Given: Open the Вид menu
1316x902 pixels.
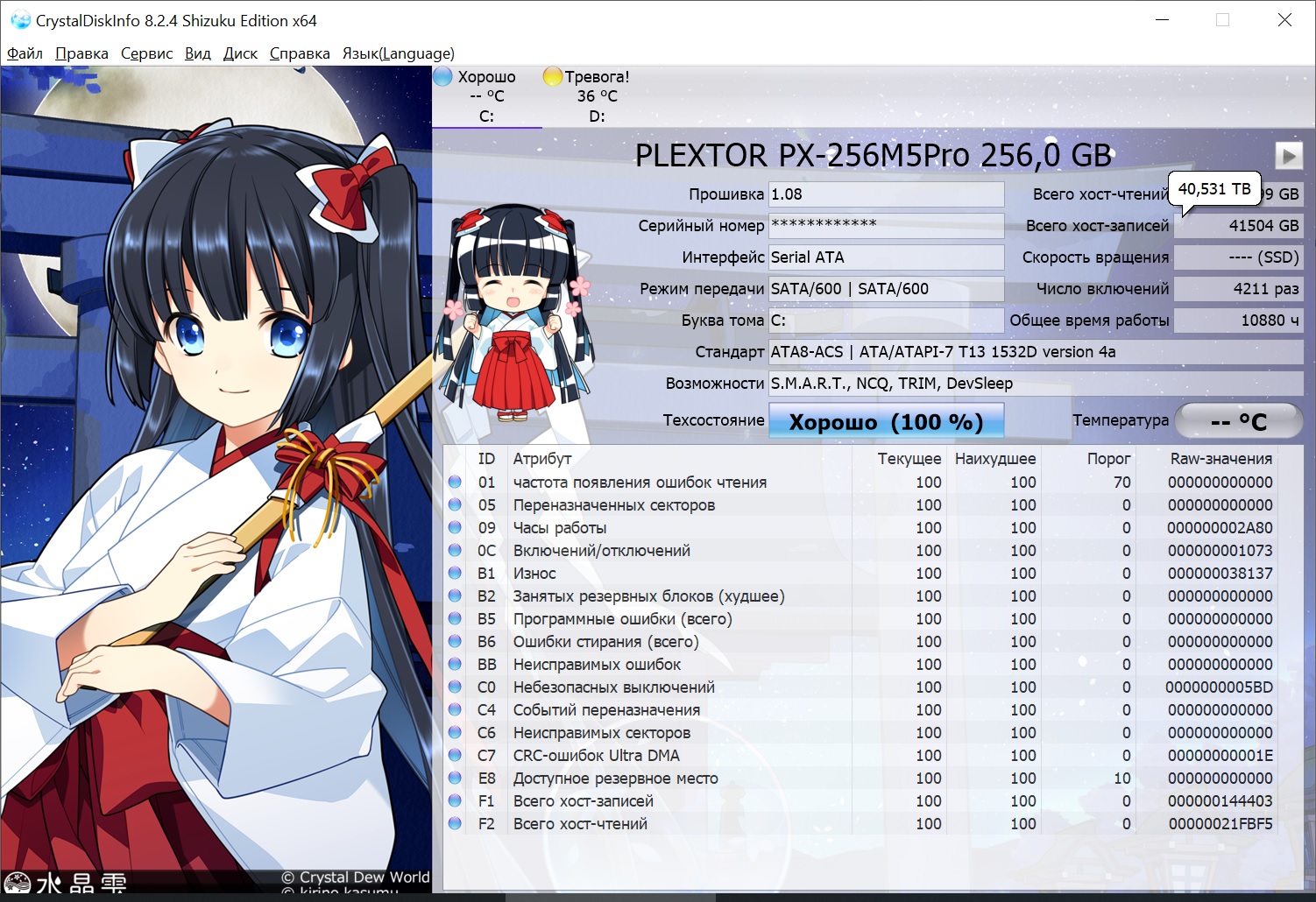Looking at the screenshot, I should click(198, 53).
